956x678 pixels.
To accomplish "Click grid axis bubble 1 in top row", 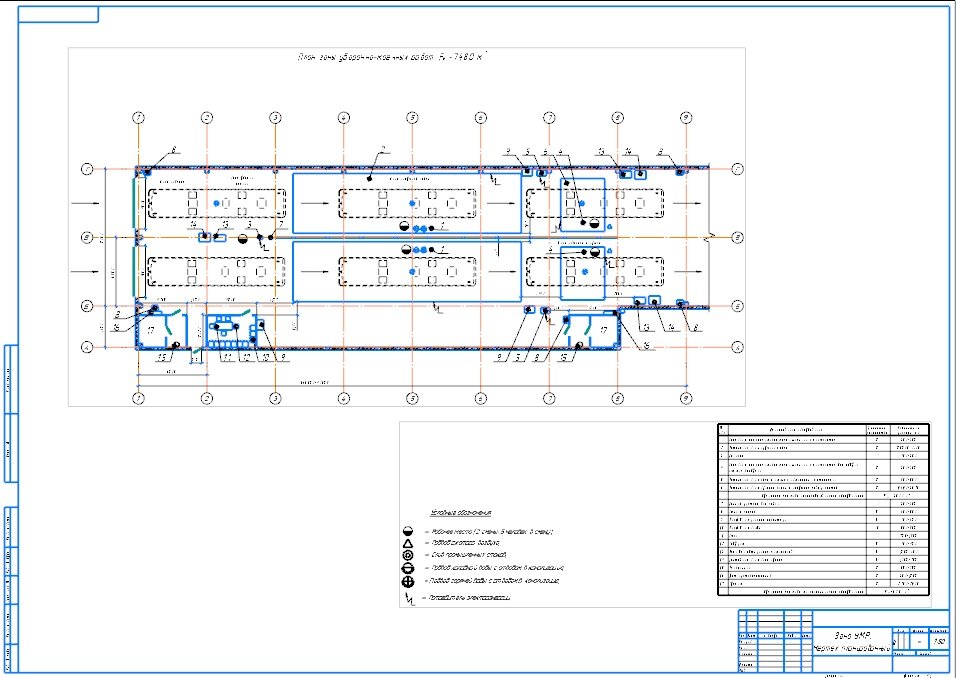I will 139,118.
